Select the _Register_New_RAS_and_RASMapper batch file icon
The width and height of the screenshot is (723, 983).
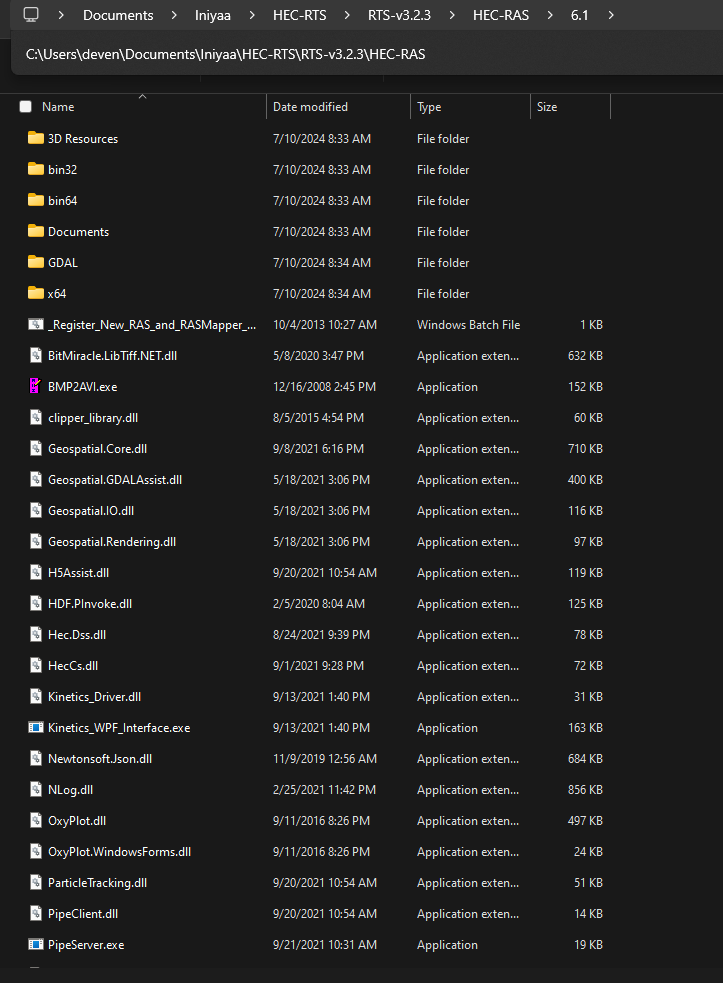point(36,324)
